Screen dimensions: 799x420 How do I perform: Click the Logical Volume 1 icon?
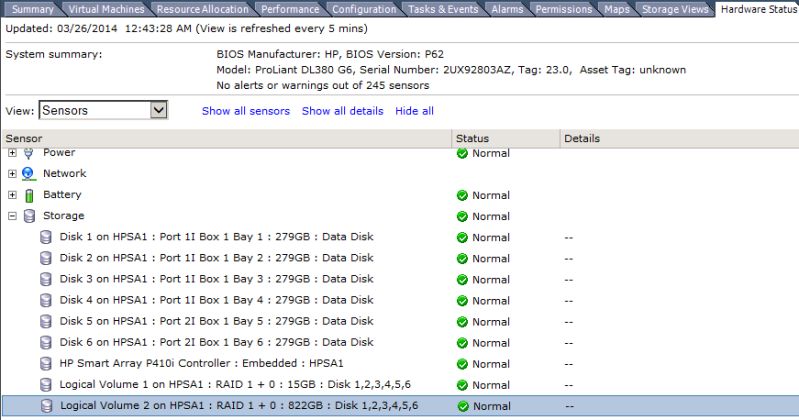pyautogui.click(x=46, y=385)
